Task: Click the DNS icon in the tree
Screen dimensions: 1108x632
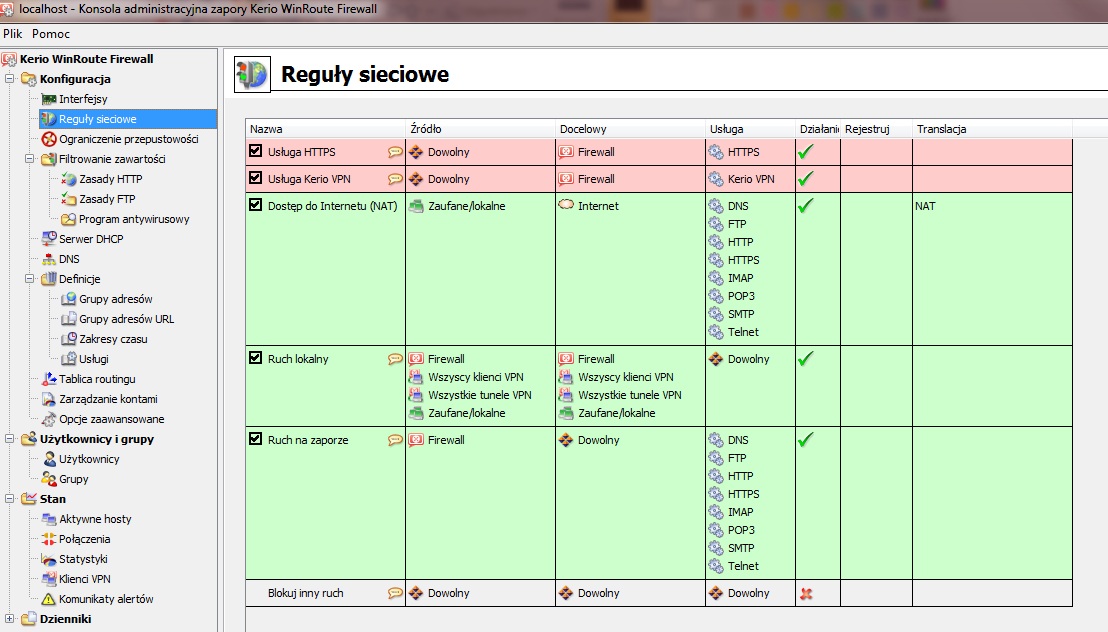Action: click(49, 259)
